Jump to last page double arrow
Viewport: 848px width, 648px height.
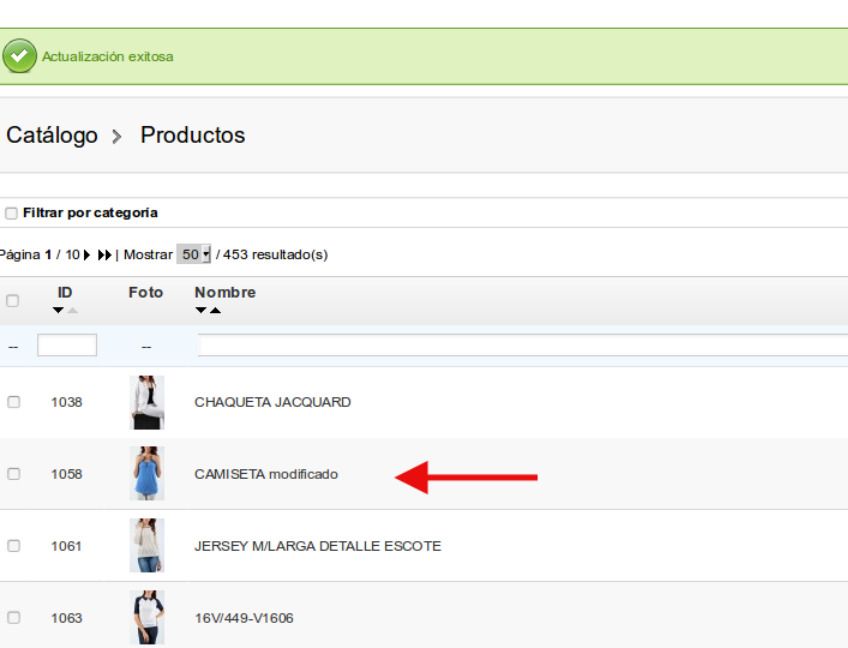(104, 255)
